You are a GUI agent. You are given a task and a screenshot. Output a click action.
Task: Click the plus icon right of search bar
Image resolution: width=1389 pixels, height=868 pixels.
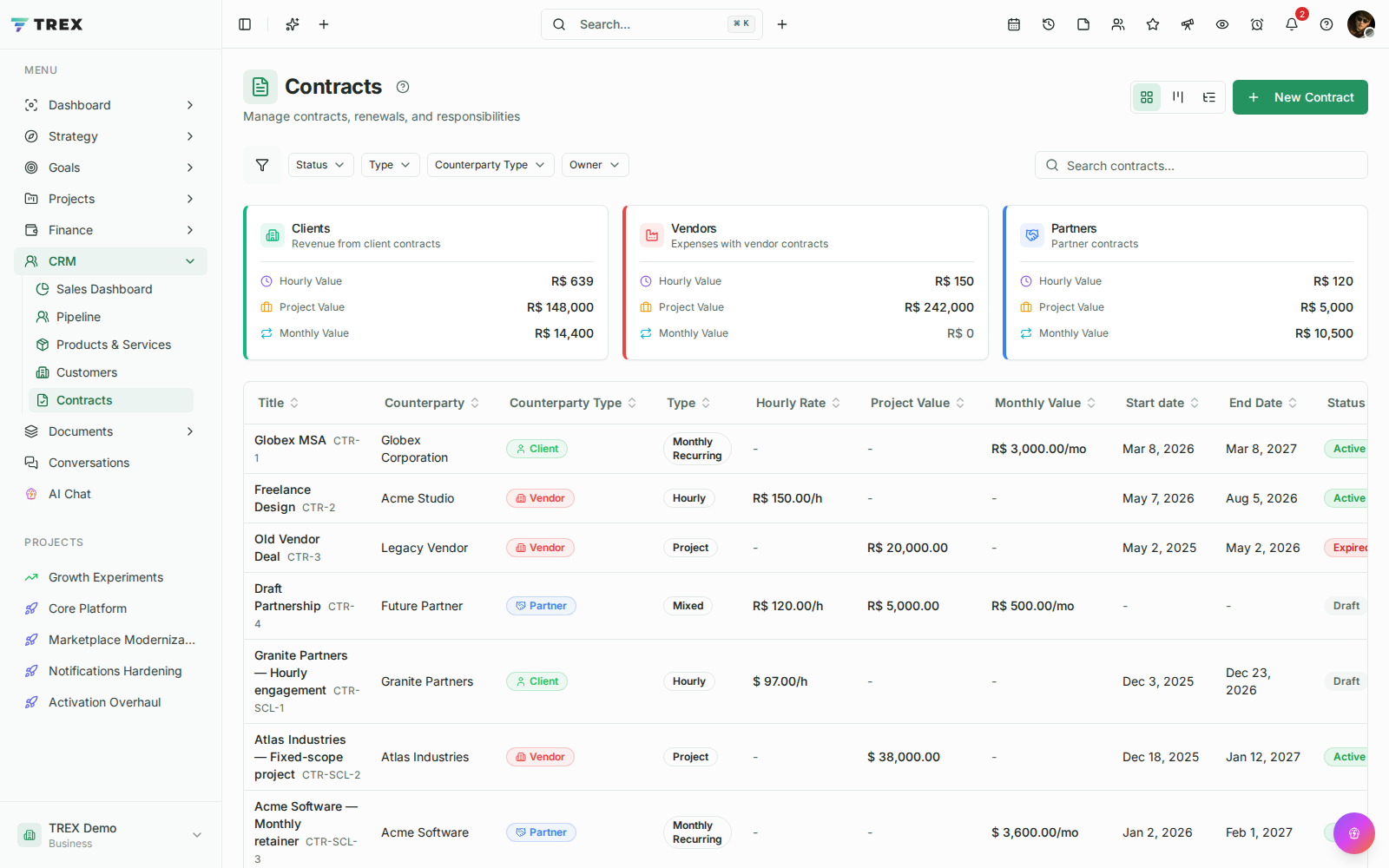(x=782, y=24)
